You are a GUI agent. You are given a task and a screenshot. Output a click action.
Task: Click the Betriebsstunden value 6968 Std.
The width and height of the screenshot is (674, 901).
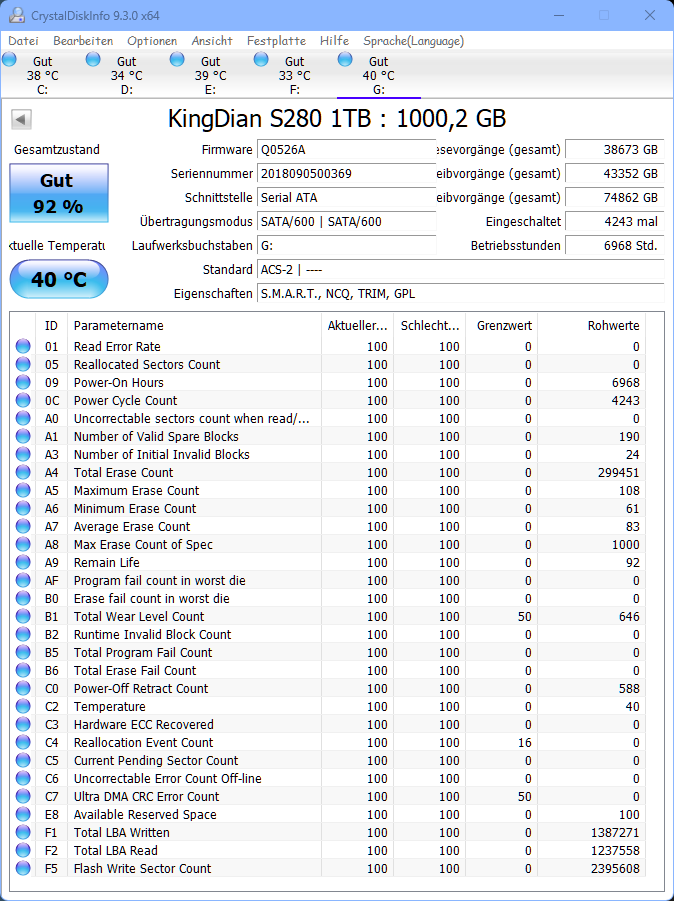(615, 245)
